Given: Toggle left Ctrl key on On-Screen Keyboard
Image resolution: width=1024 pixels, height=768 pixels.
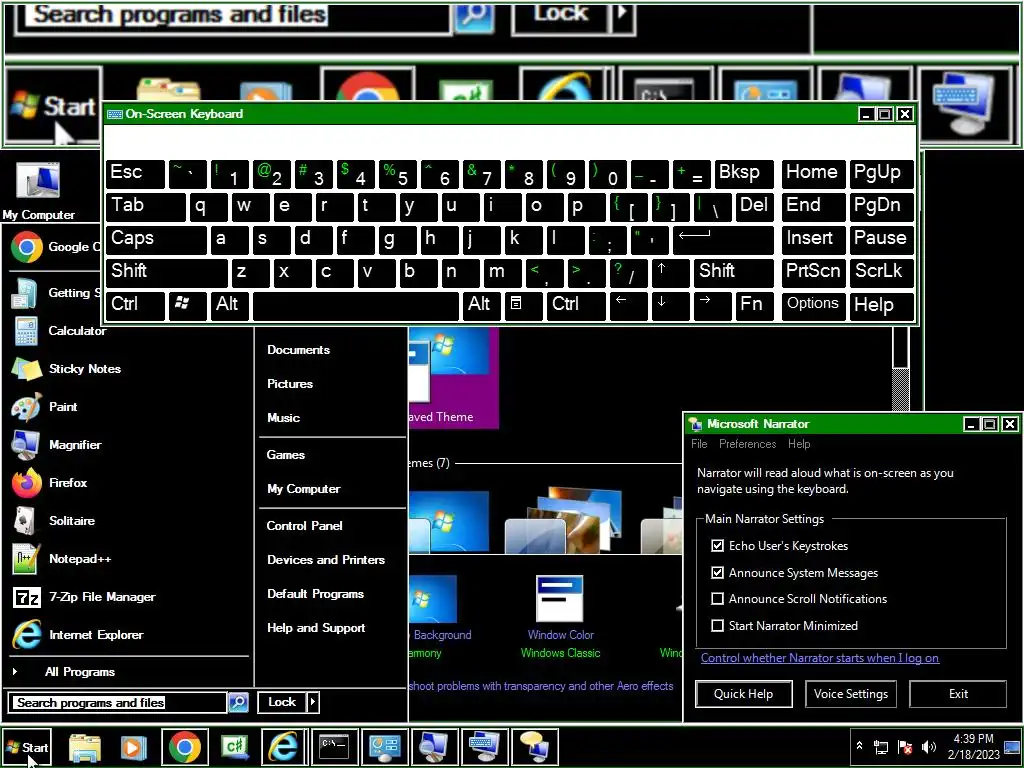Looking at the screenshot, I should click(x=135, y=304).
